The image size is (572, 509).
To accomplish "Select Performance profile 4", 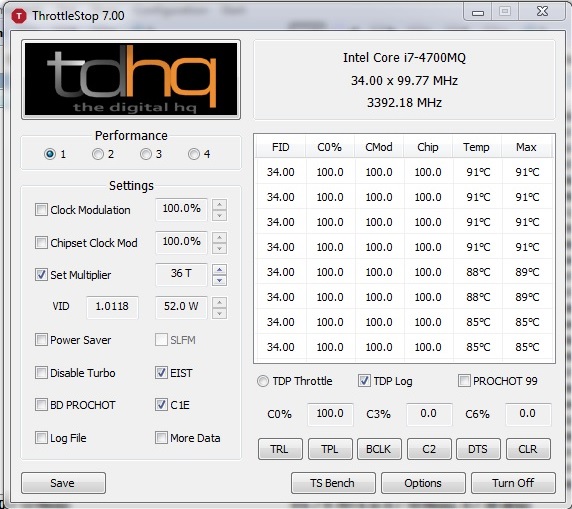I will (194, 154).
